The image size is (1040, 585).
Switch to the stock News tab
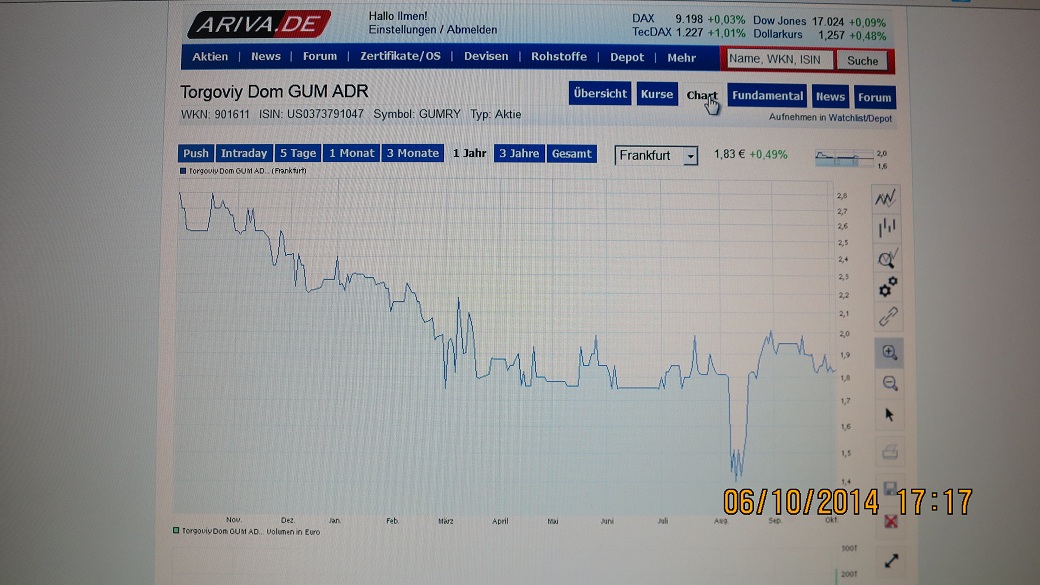coord(830,97)
